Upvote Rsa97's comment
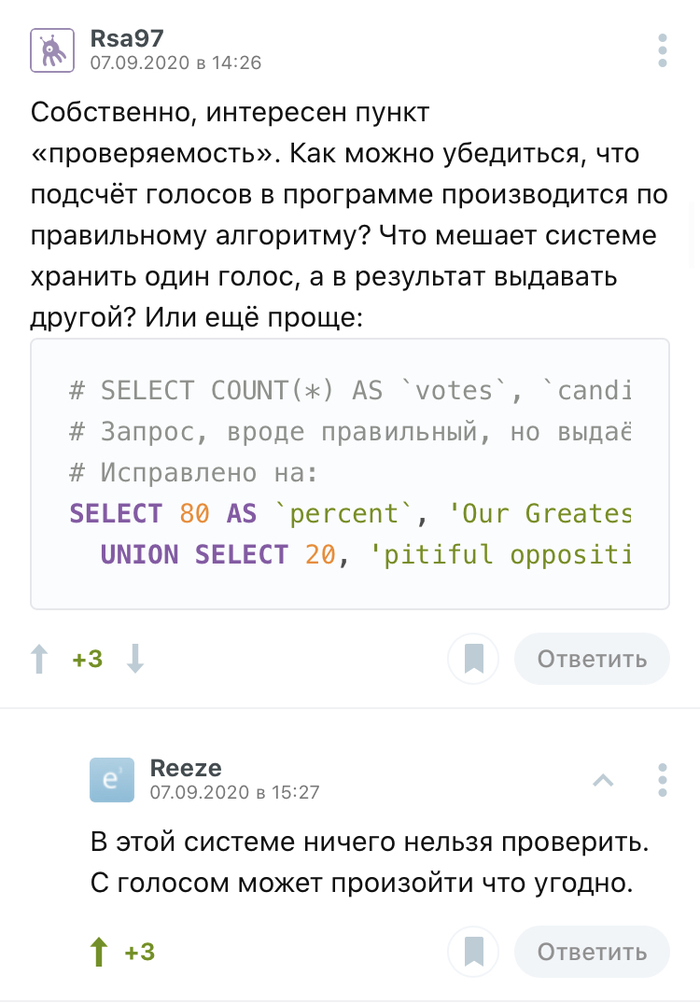 click(x=40, y=659)
